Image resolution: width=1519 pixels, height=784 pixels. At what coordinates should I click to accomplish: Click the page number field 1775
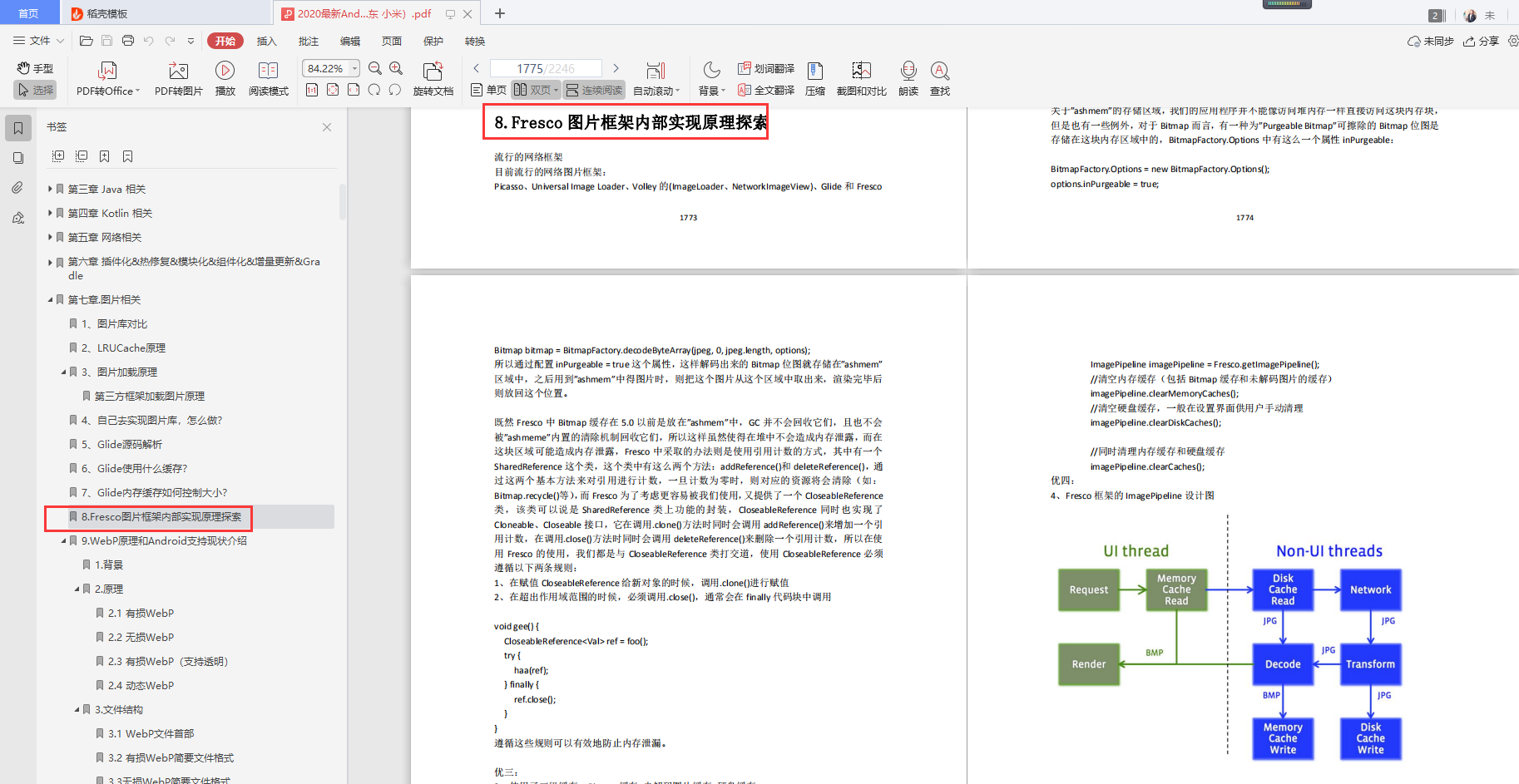546,68
